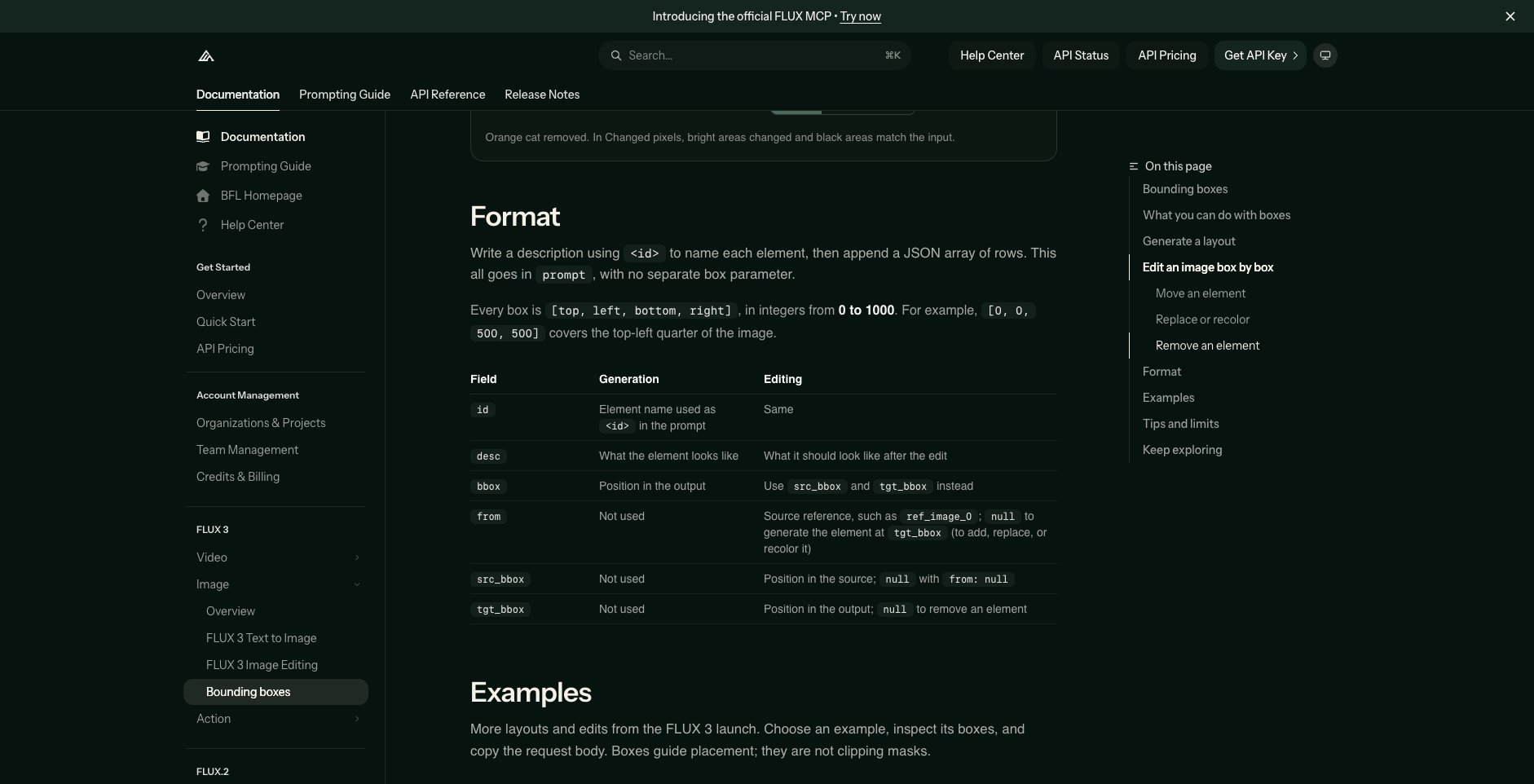Click the search magnifier icon
The height and width of the screenshot is (784, 1534).
[x=616, y=55]
